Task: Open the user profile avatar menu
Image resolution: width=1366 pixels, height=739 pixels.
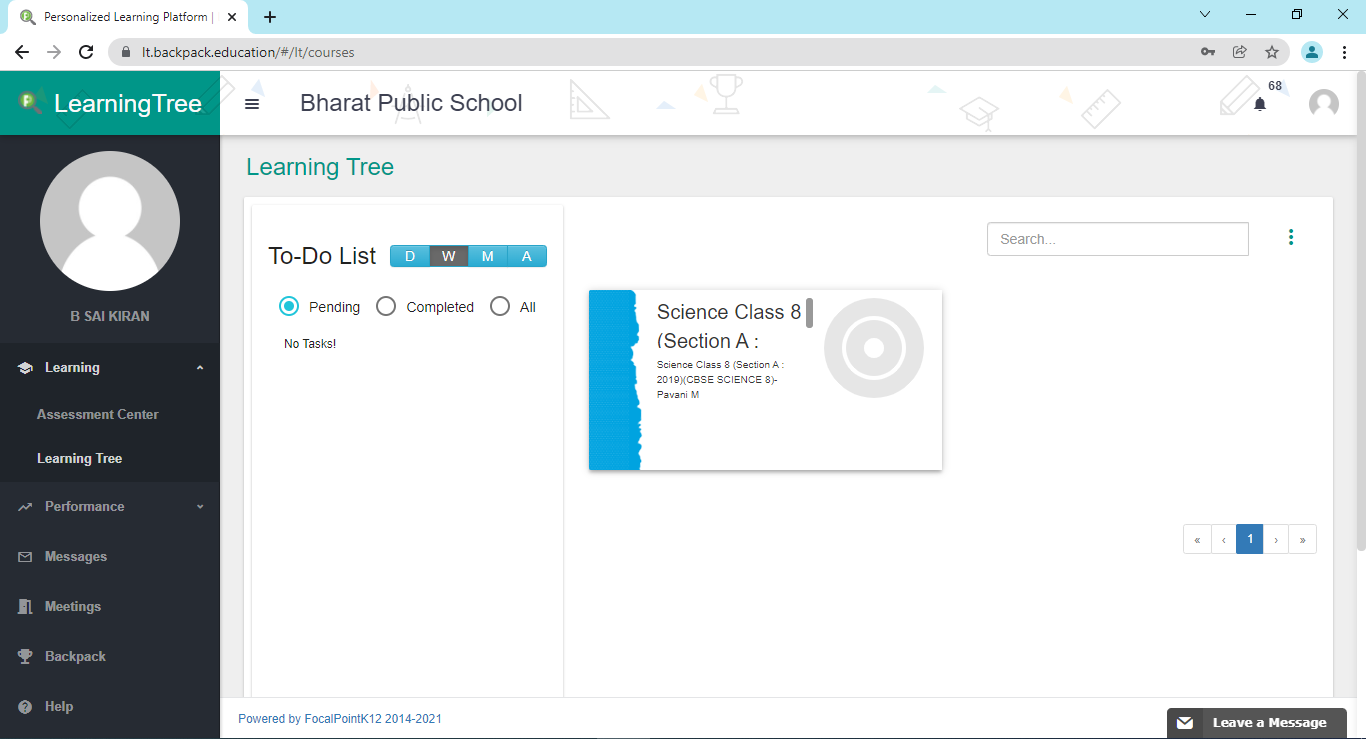Action: pos(1323,104)
